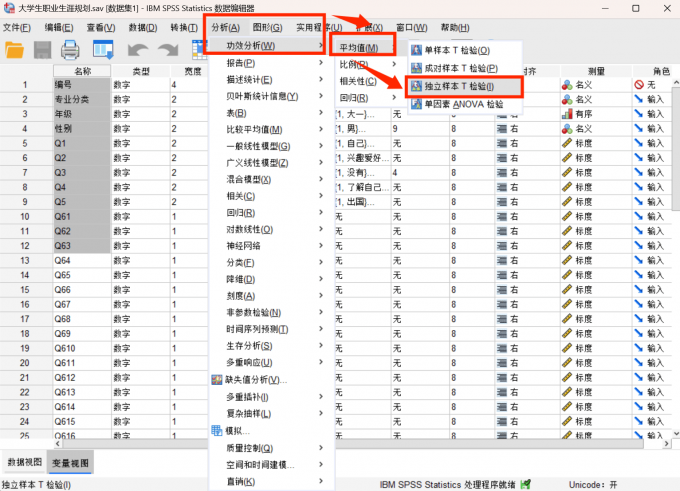This screenshot has width=680, height=491.
Task: Click the 缺失值分析 menu icon
Action: (x=216, y=380)
